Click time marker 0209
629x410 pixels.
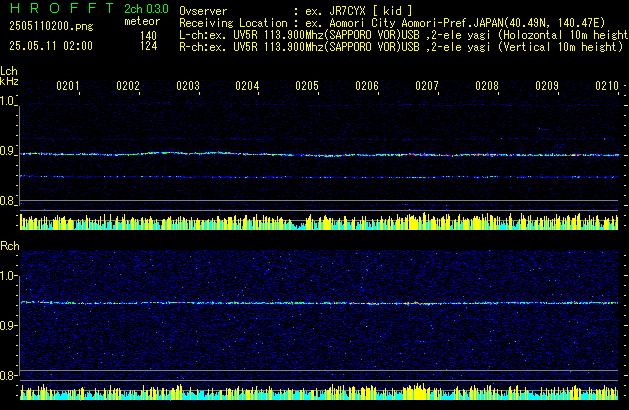pyautogui.click(x=547, y=86)
